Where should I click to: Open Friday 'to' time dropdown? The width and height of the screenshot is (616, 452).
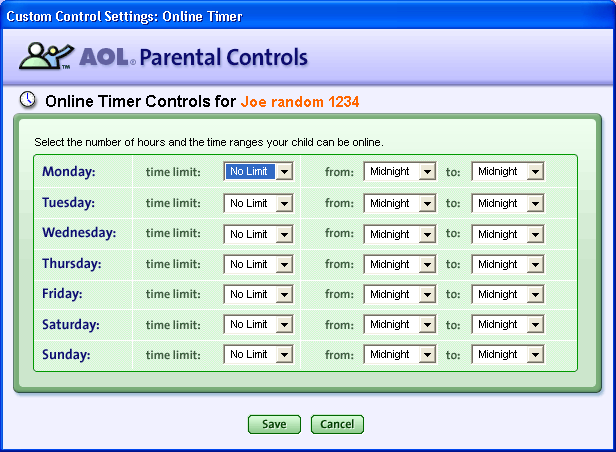click(508, 294)
